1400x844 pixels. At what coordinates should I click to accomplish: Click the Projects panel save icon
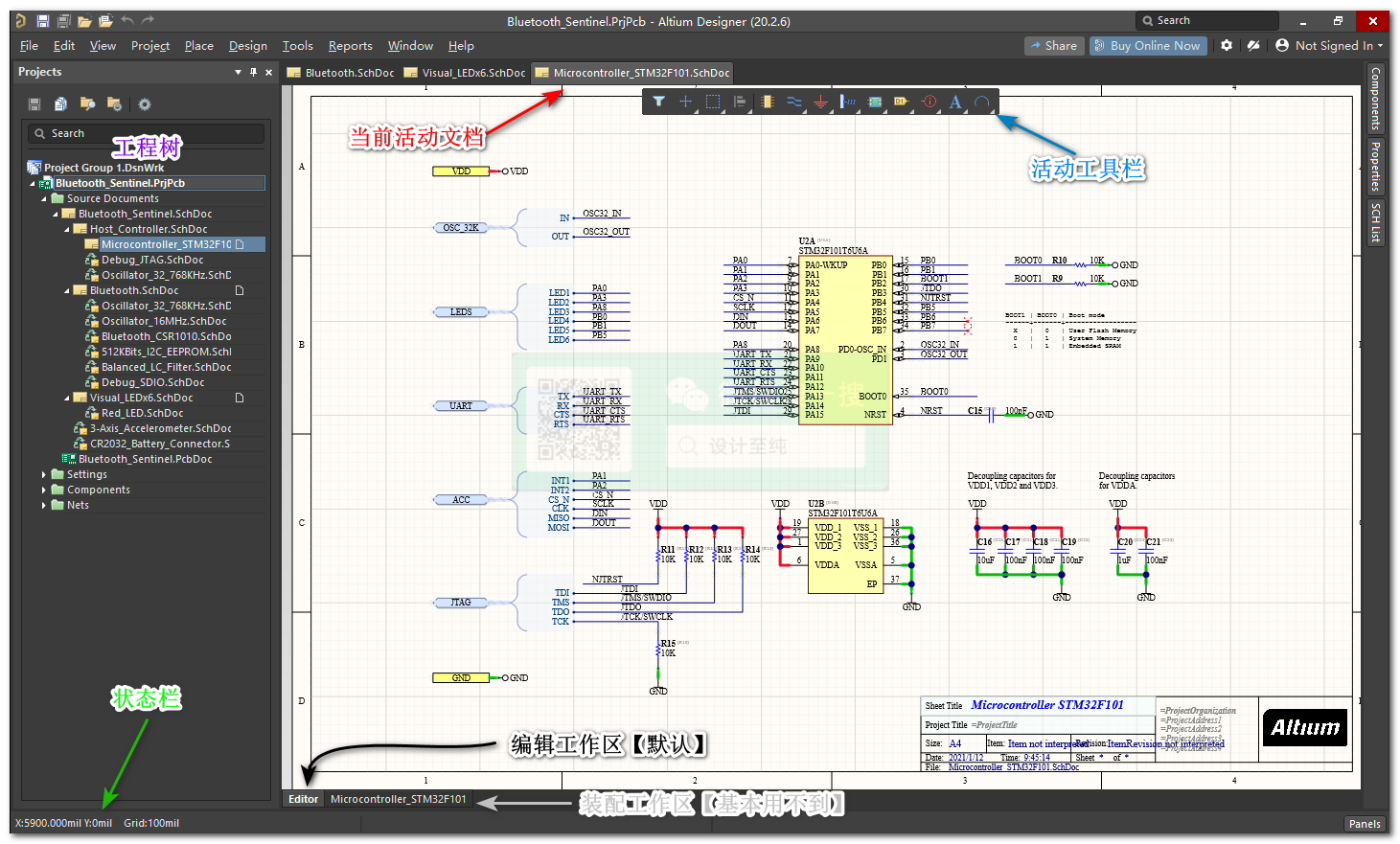pos(34,104)
